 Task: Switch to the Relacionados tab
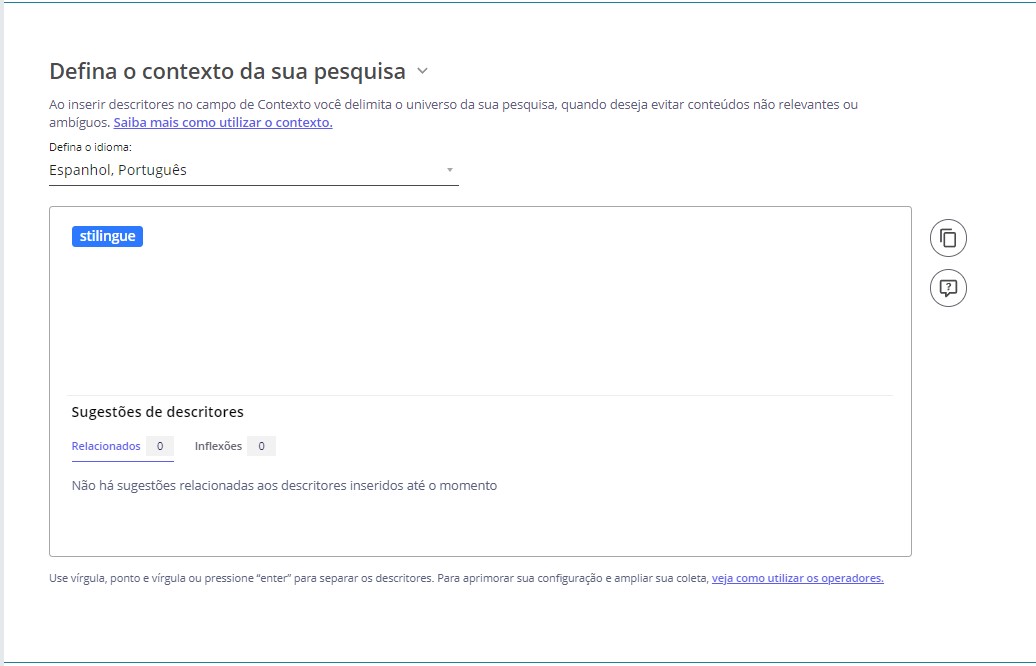click(122, 447)
